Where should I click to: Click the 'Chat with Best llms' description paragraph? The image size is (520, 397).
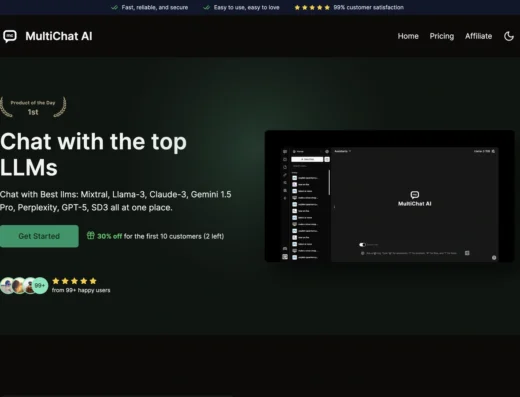[x=116, y=201]
